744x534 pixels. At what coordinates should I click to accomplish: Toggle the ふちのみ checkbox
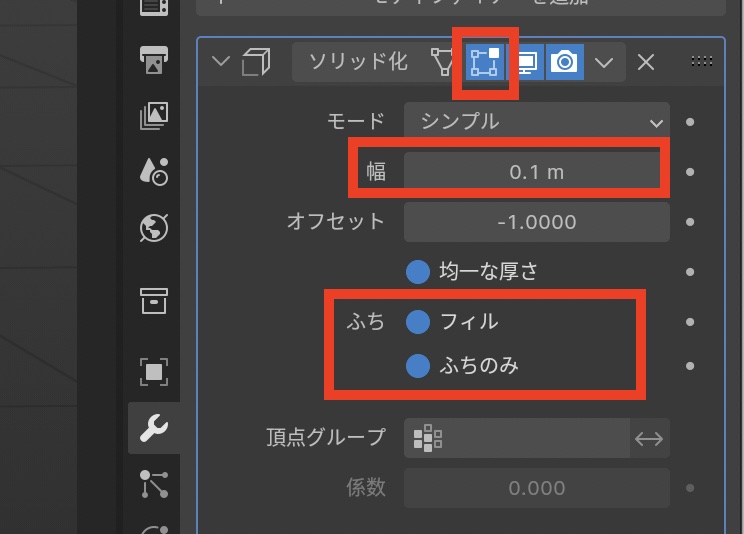pyautogui.click(x=418, y=367)
